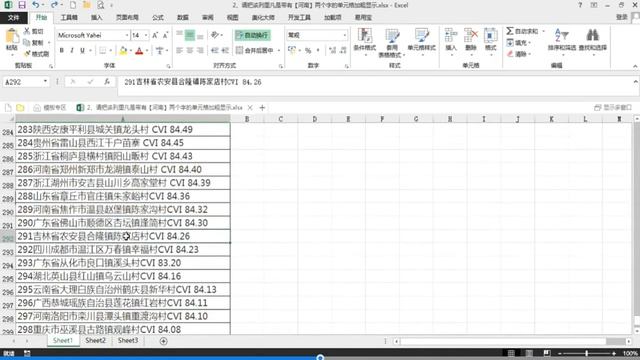Viewport: 640px width, 360px height.
Task: Switch to the Developer (开发工具) tab
Action: [299, 18]
